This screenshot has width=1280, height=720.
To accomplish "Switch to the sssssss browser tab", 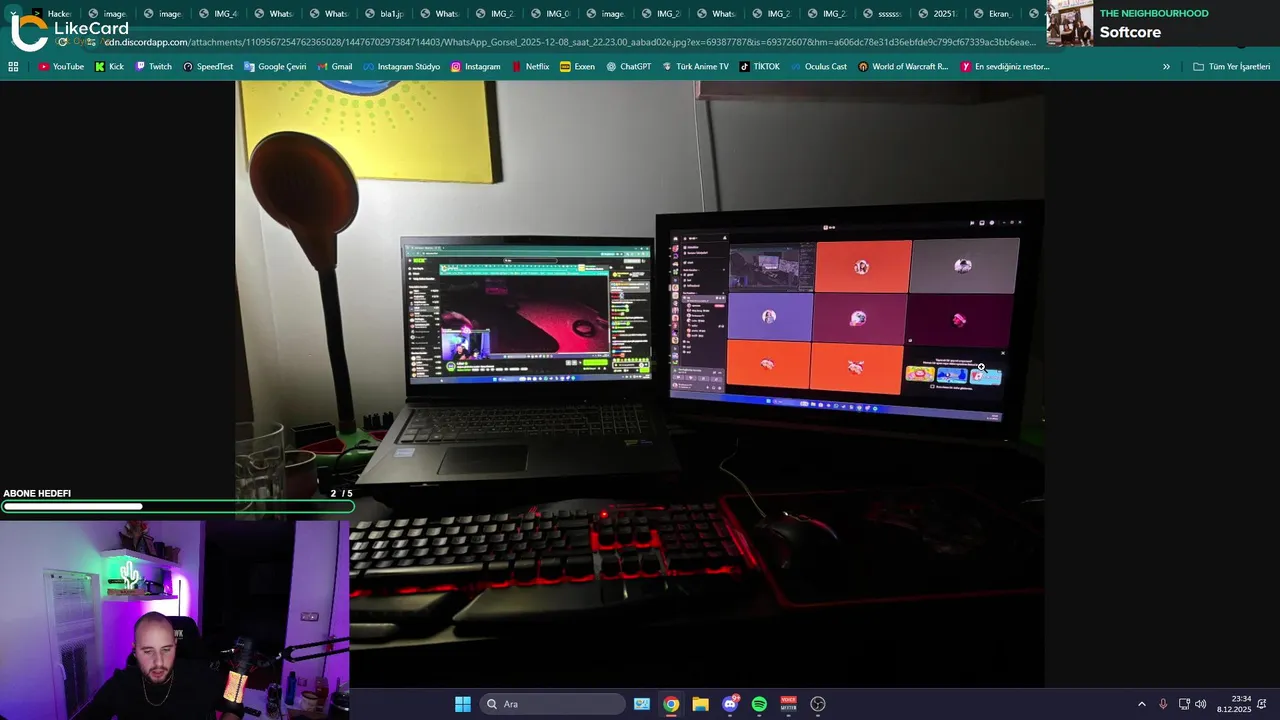I will tap(881, 14).
